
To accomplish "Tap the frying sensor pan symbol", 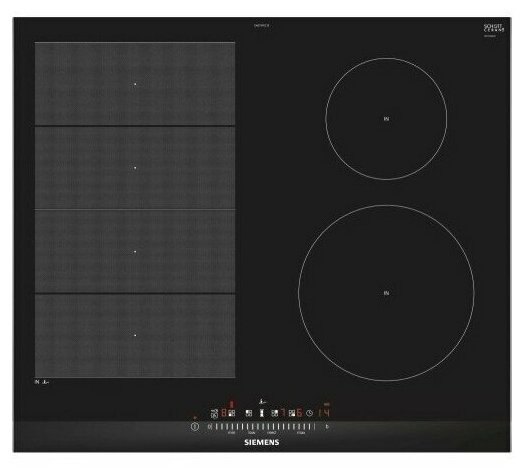I will [262, 402].
